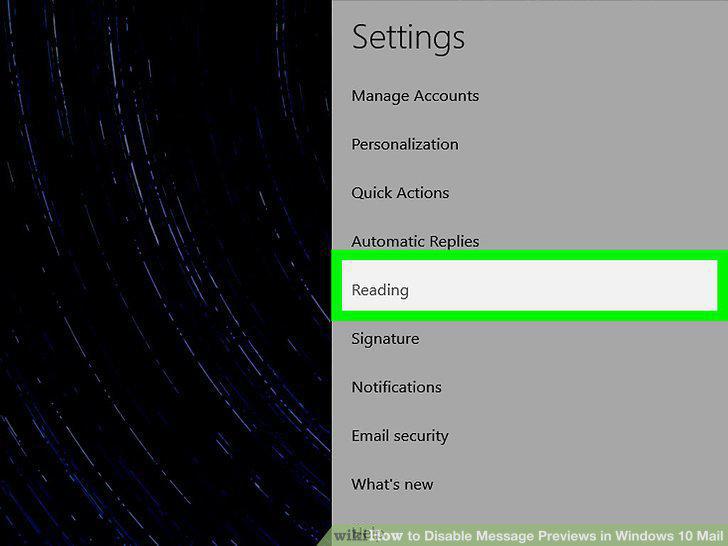
Task: Choose the Reading settings option
Action: pos(529,286)
